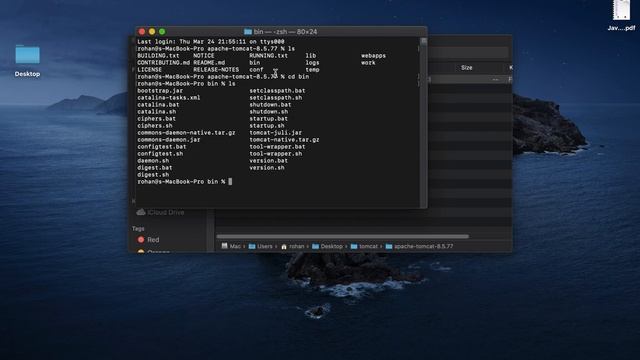Click configtest.bat in the Terminal listing
This screenshot has height=360, width=640.
tap(162, 147)
